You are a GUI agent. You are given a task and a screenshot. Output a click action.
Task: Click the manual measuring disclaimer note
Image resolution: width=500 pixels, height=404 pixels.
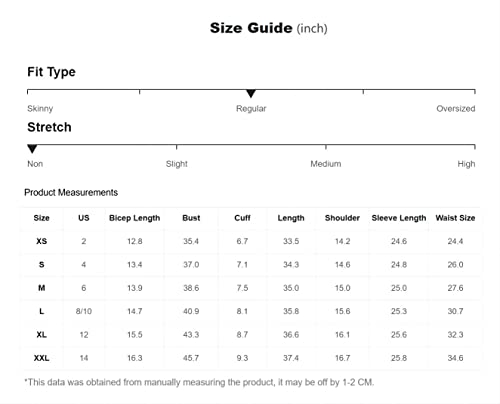coord(199,382)
